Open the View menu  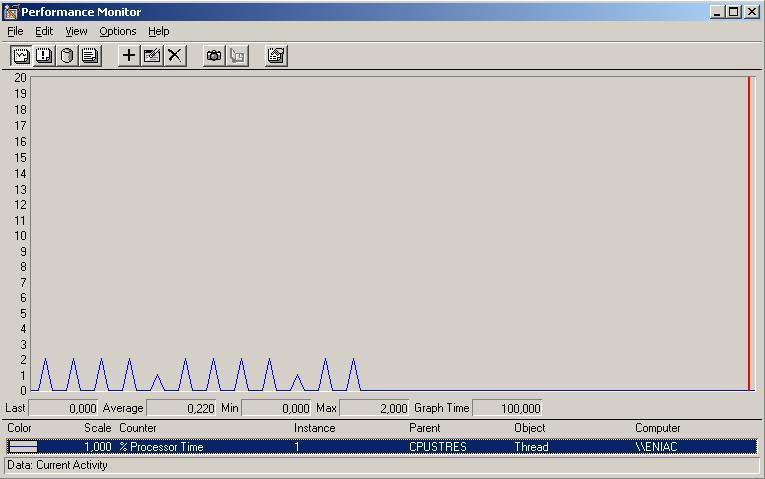click(76, 31)
